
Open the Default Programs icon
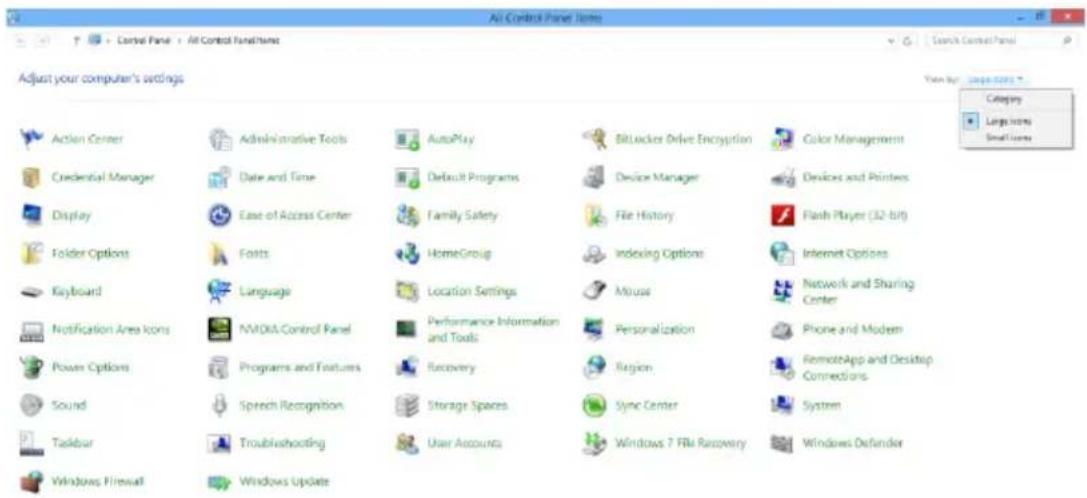408,178
